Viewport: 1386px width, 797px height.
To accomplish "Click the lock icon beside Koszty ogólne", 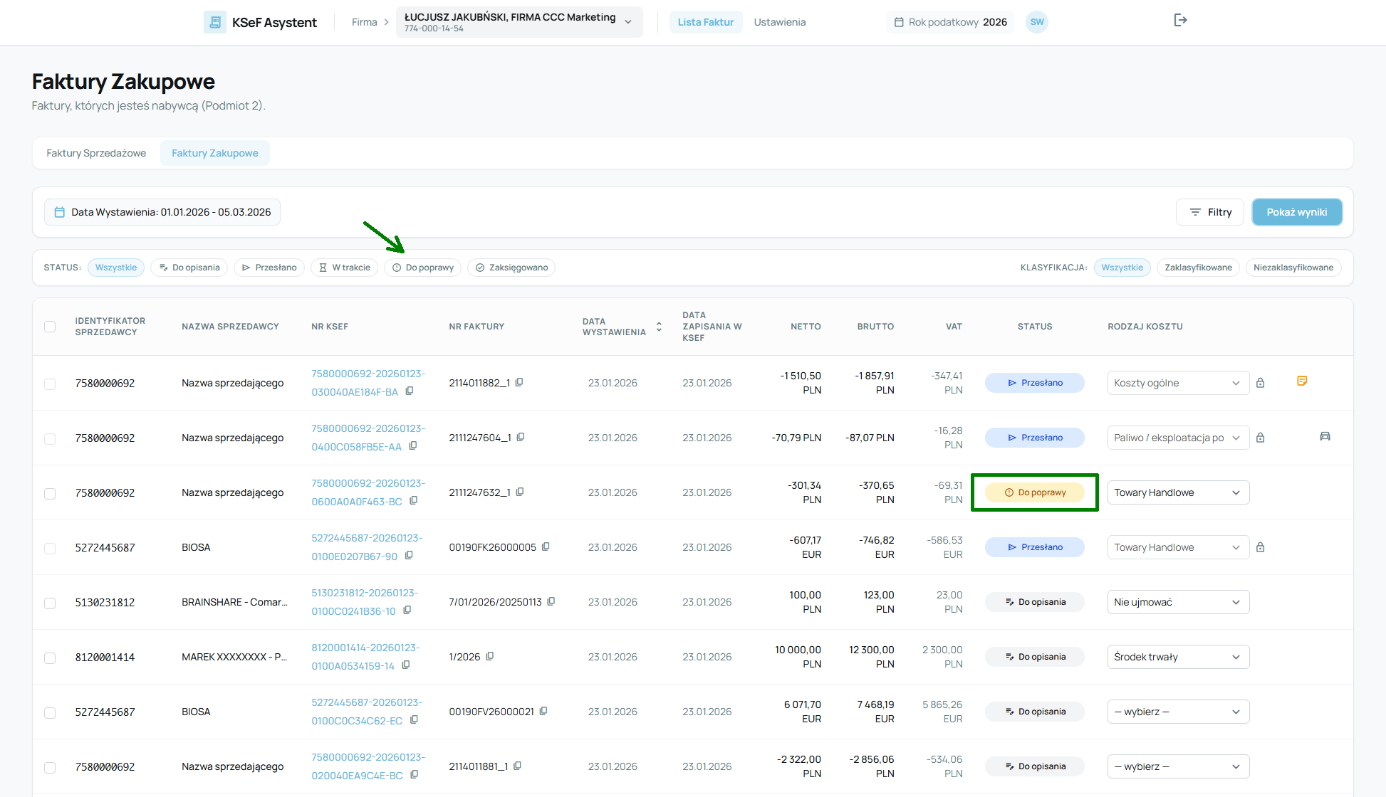I will 1260,383.
